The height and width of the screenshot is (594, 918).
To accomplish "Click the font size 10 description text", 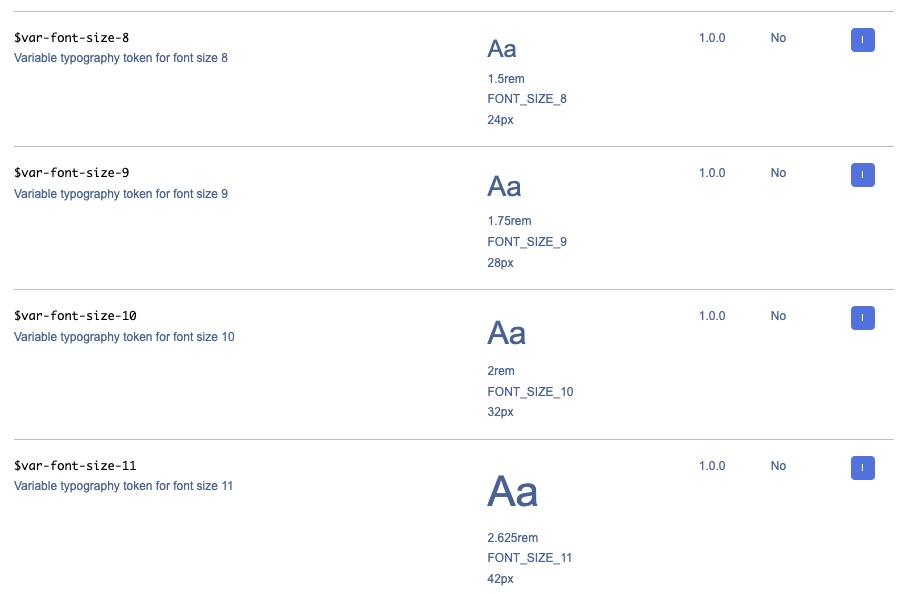I will tap(124, 337).
